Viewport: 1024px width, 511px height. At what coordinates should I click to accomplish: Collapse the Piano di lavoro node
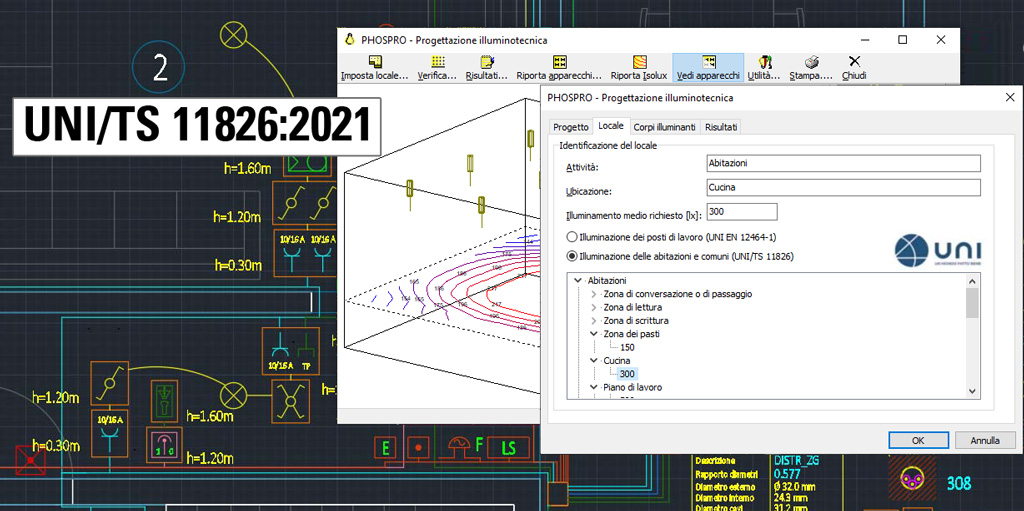point(594,387)
